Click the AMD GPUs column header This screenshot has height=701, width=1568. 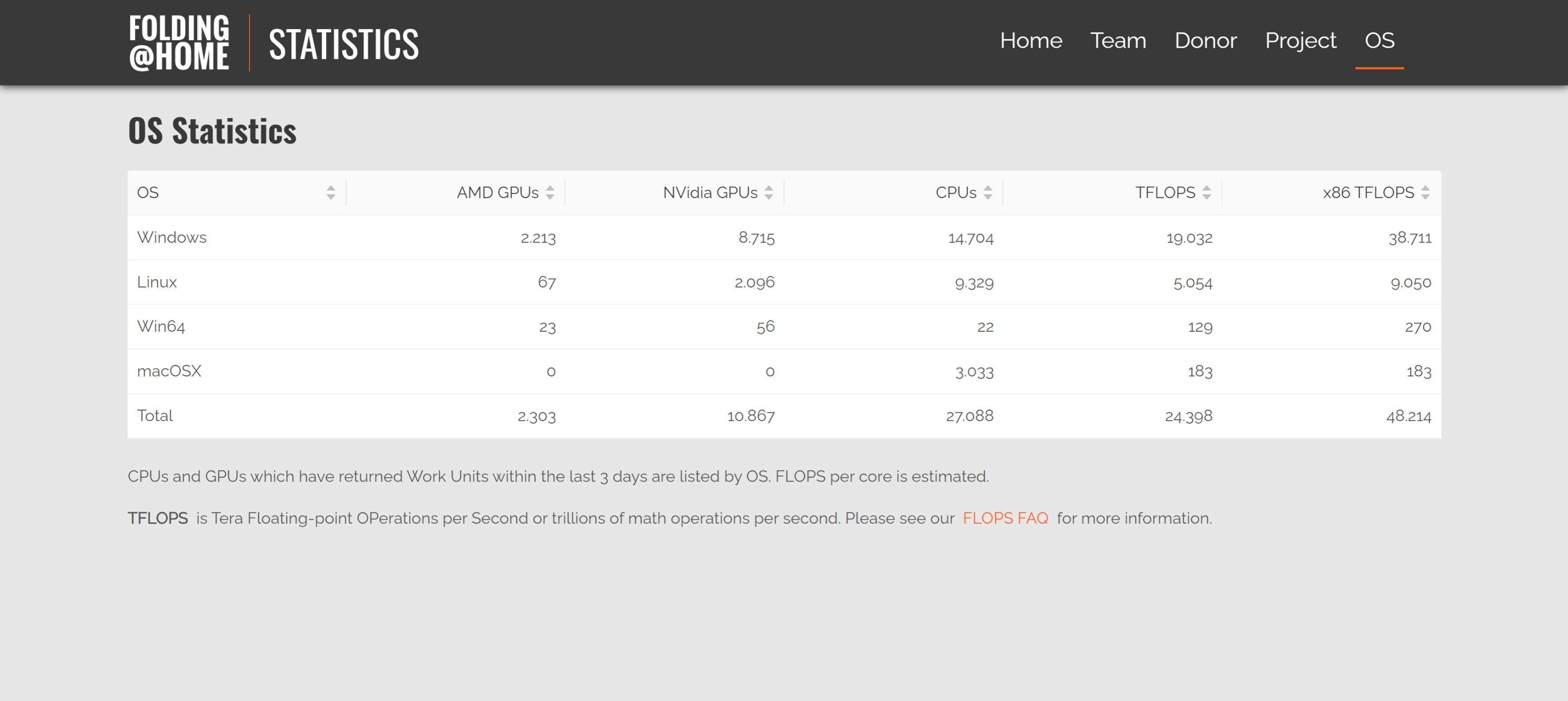(x=497, y=193)
